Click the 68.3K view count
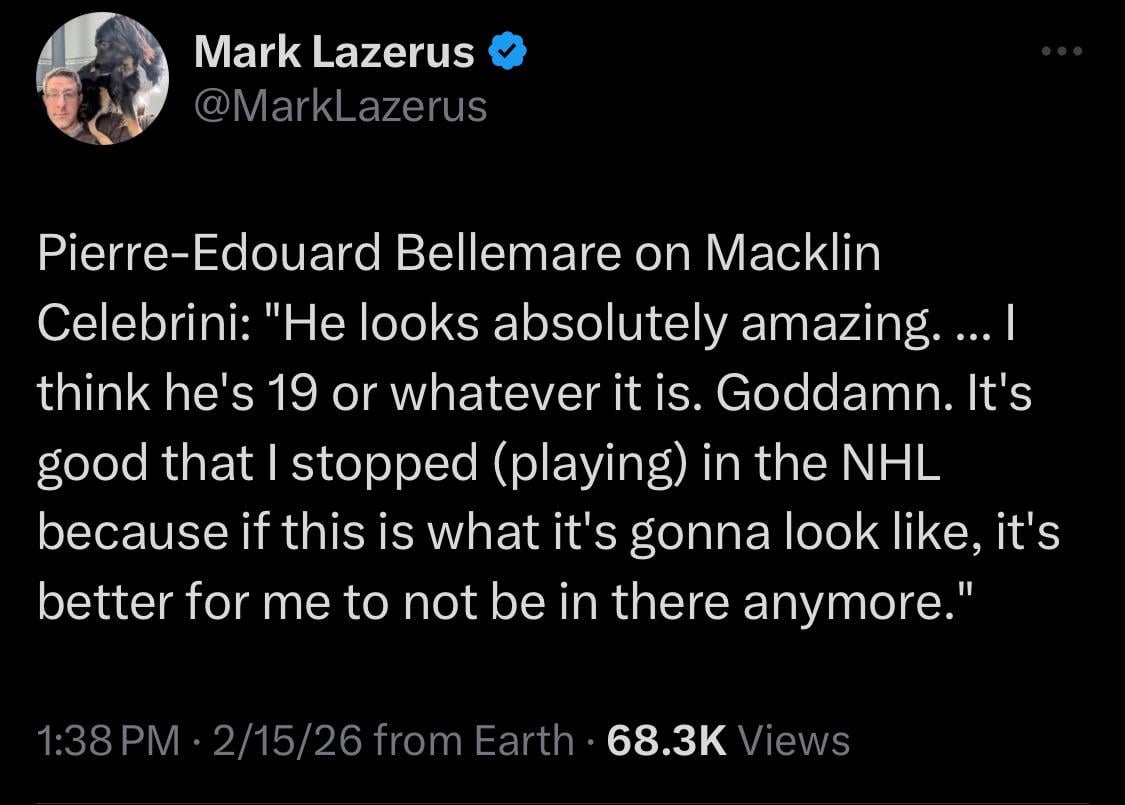The width and height of the screenshot is (1125, 805). click(666, 741)
